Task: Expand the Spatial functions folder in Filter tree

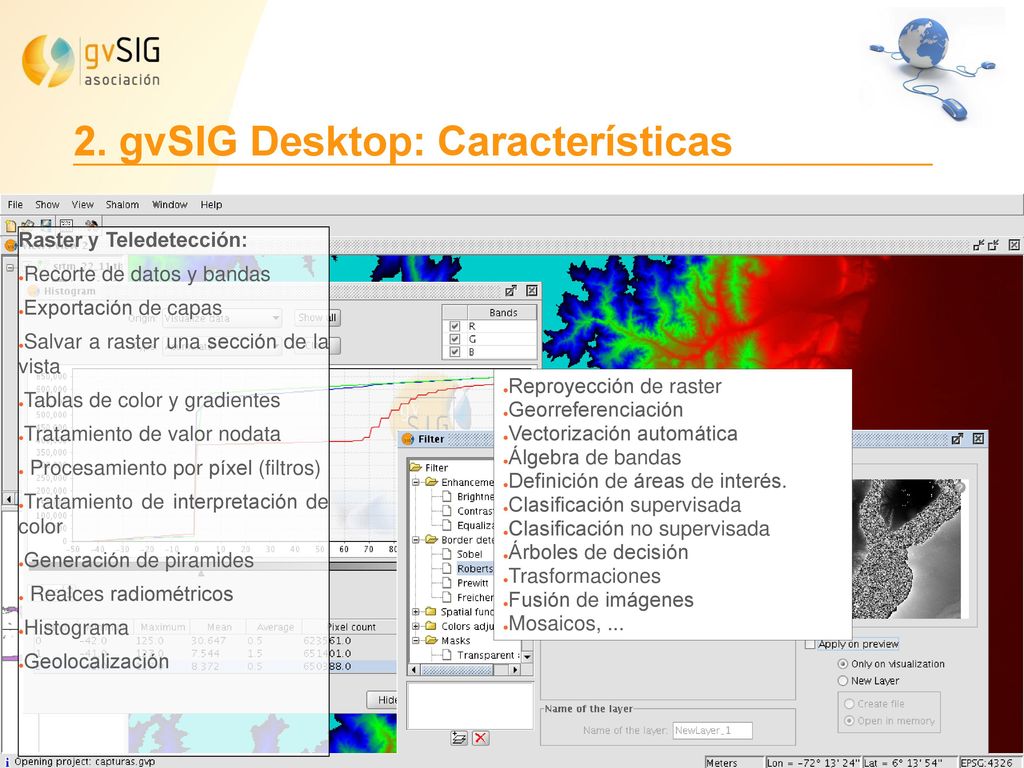Action: 415,612
